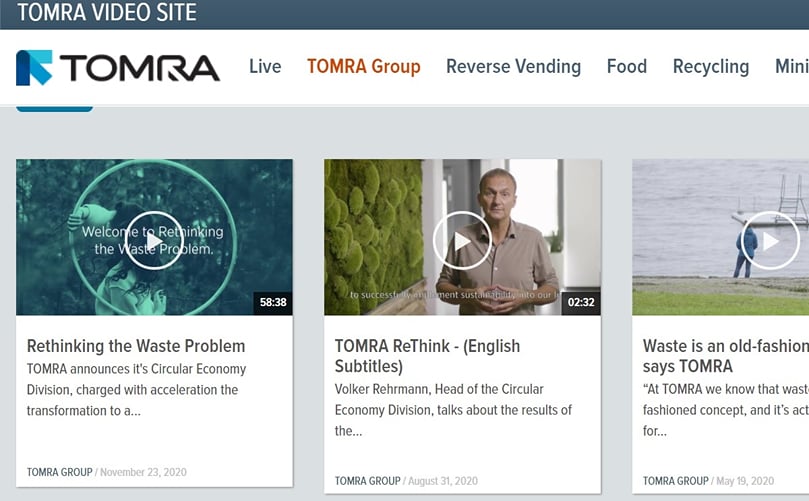Click the 58:38 duration badge
This screenshot has height=501, width=809.
pos(273,302)
